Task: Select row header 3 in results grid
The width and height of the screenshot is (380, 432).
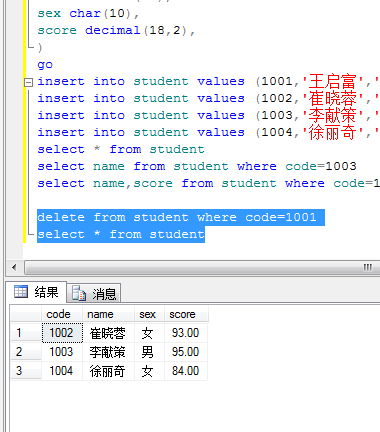Action: [x=26, y=371]
